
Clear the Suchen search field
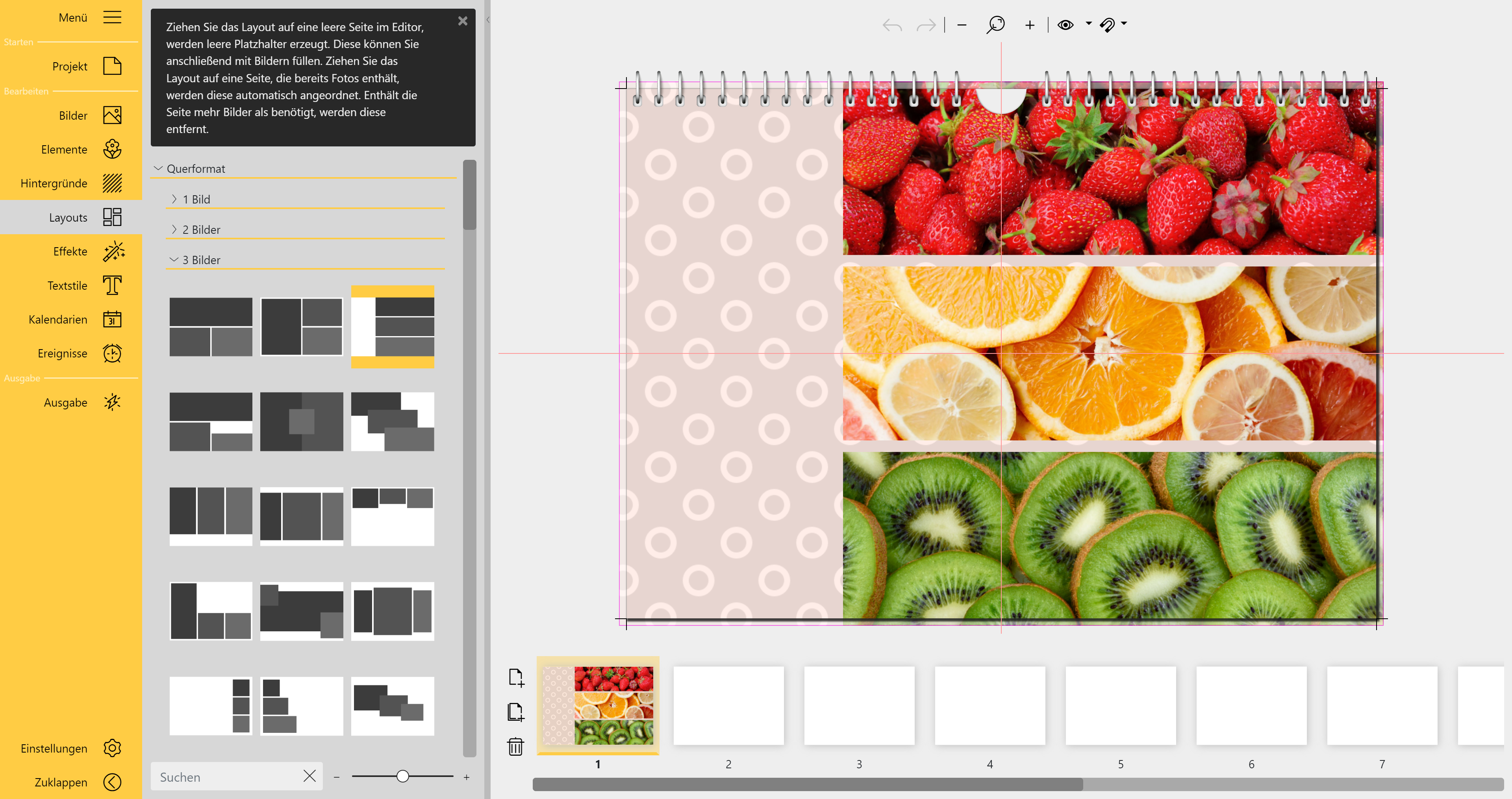pyautogui.click(x=309, y=776)
